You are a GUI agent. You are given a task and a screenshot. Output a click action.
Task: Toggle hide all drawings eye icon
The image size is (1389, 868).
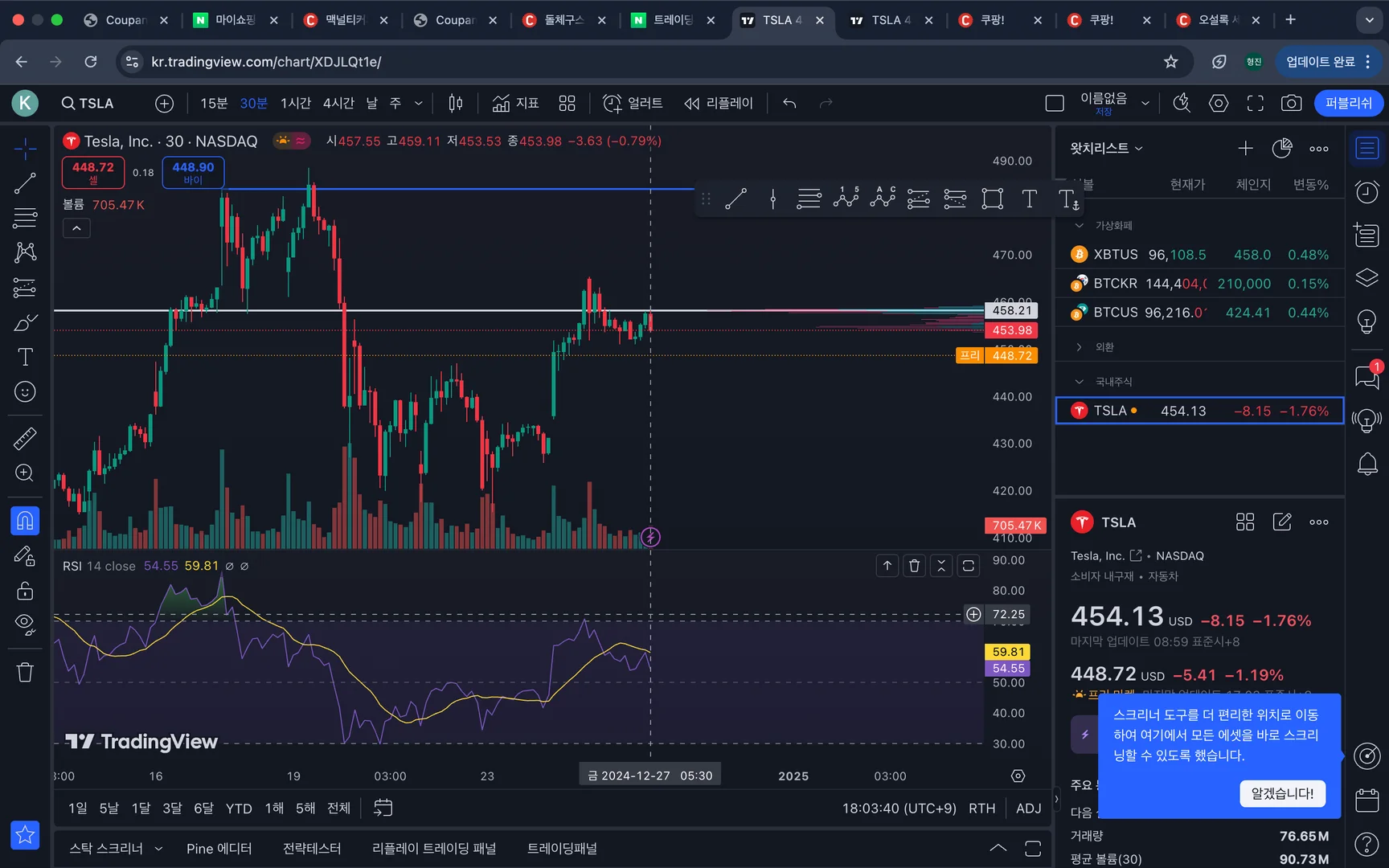[25, 625]
